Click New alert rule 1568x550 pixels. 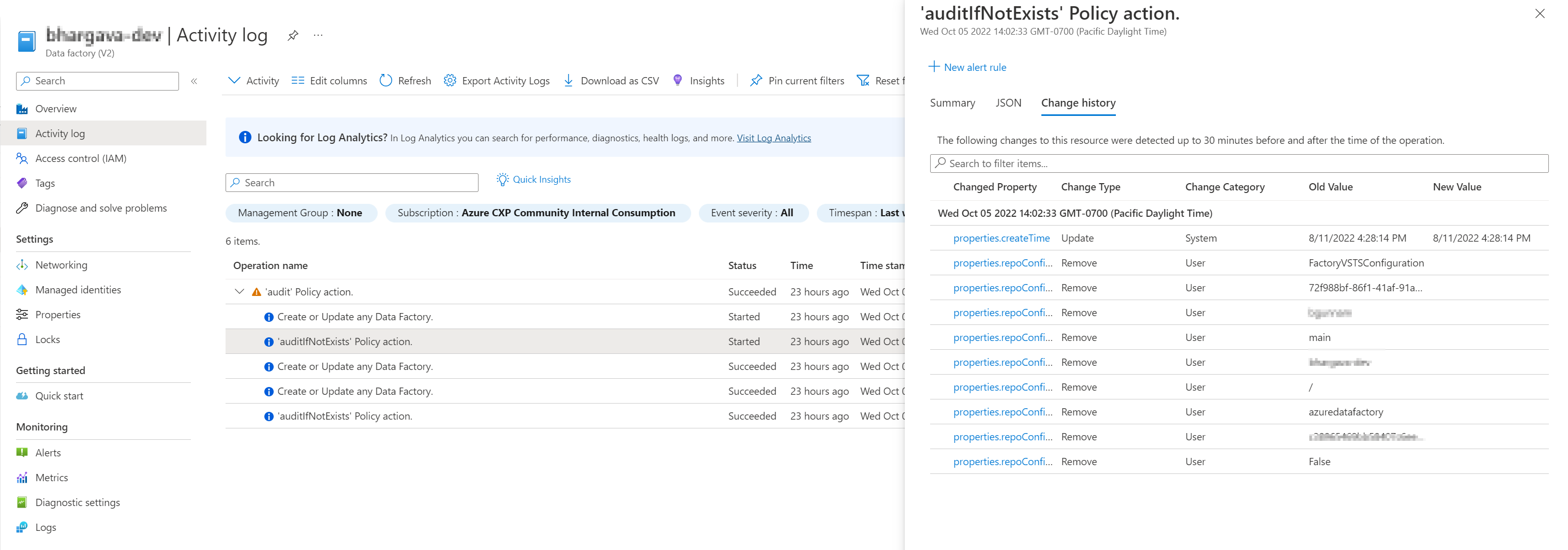[967, 67]
